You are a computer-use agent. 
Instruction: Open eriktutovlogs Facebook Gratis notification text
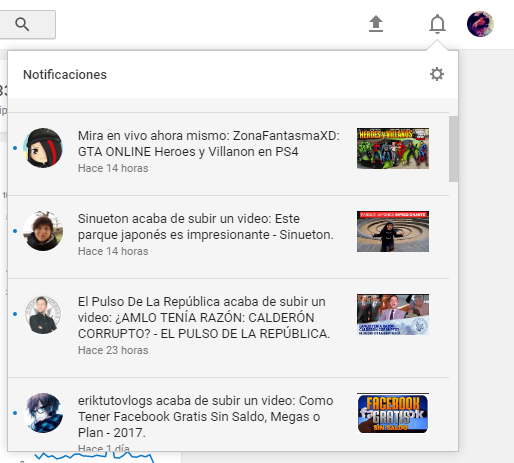tap(205, 416)
